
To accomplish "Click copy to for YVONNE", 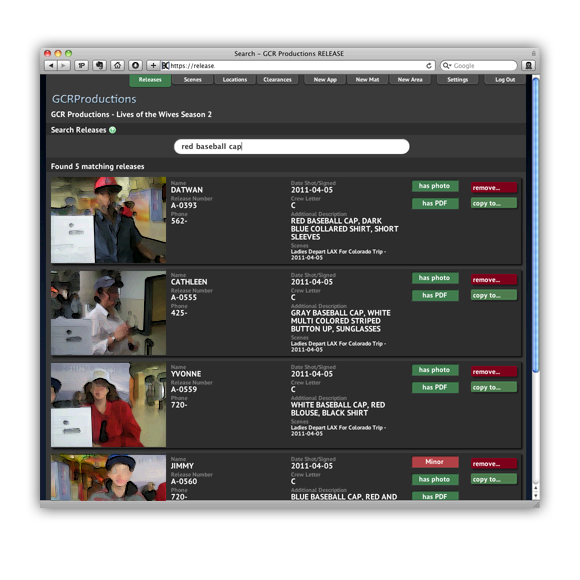I will [494, 387].
